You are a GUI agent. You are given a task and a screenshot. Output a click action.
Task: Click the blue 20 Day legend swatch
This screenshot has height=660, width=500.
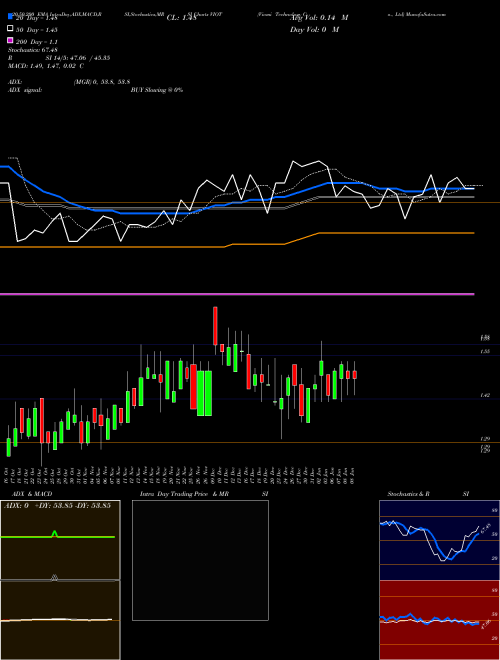pyautogui.click(x=10, y=17)
